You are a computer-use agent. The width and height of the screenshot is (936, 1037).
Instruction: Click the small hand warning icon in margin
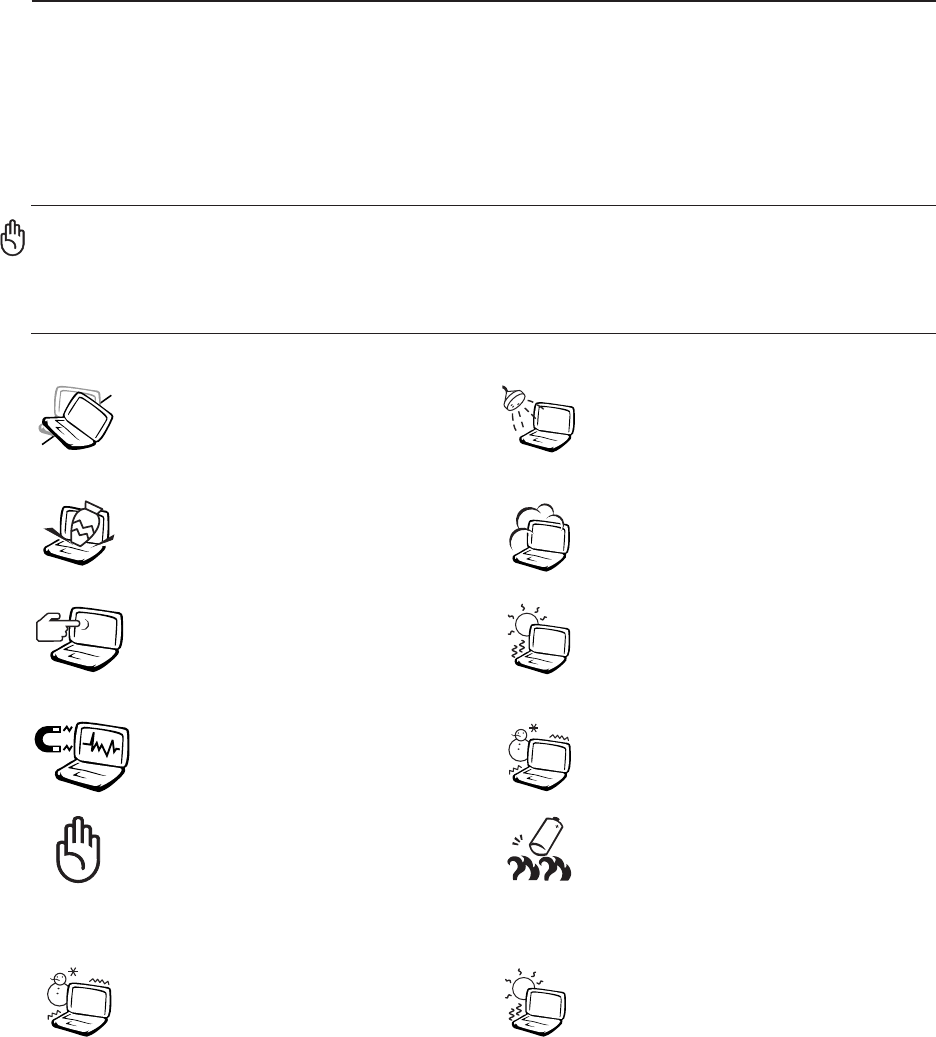[x=13, y=237]
